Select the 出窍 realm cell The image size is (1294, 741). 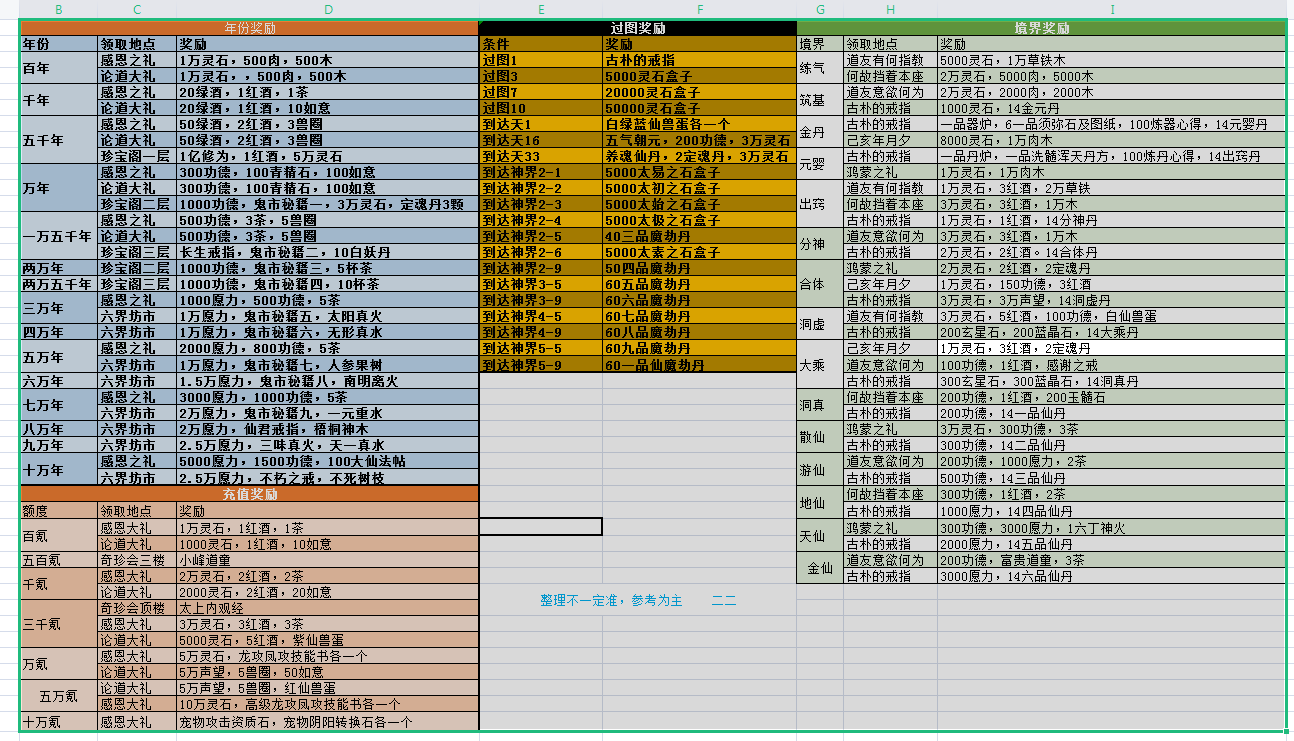pos(820,204)
